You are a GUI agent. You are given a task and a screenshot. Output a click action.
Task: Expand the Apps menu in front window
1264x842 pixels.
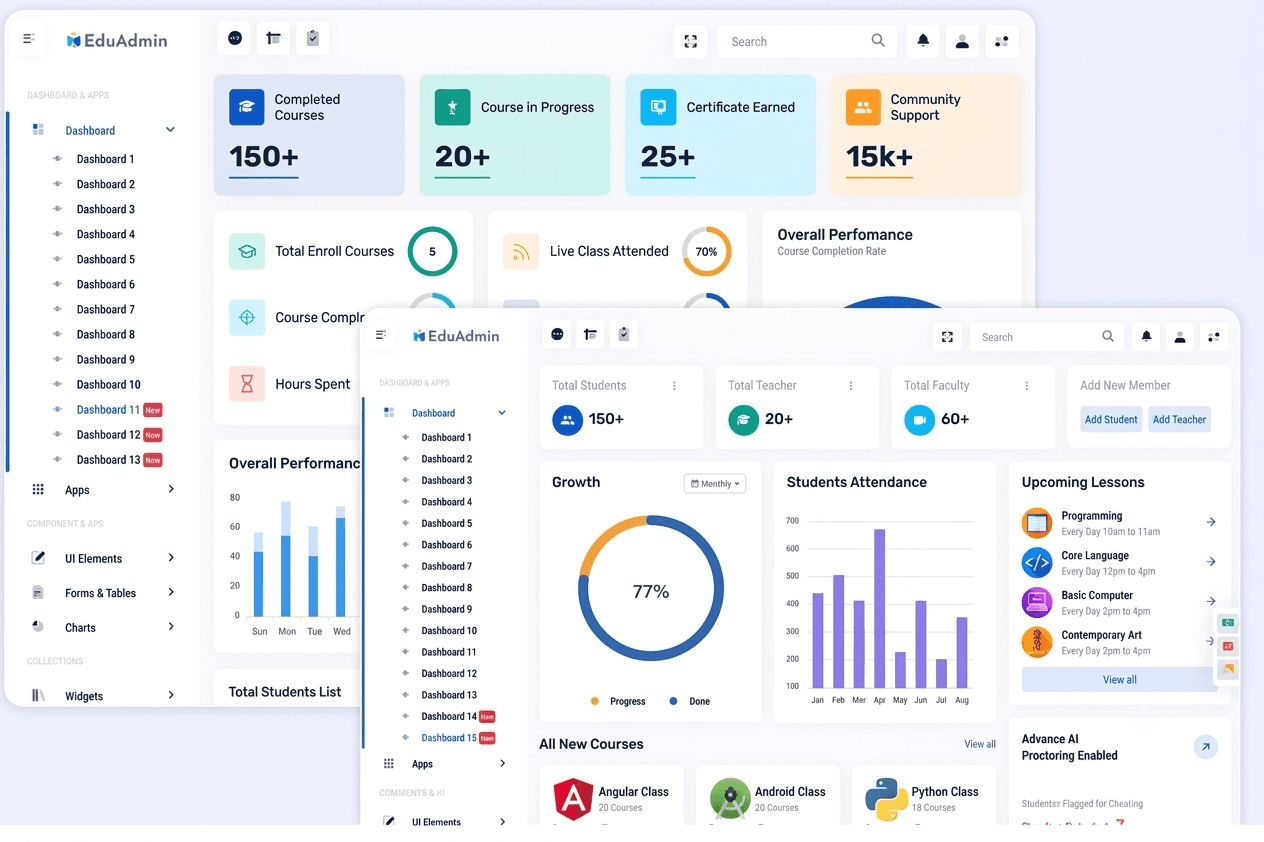click(502, 764)
